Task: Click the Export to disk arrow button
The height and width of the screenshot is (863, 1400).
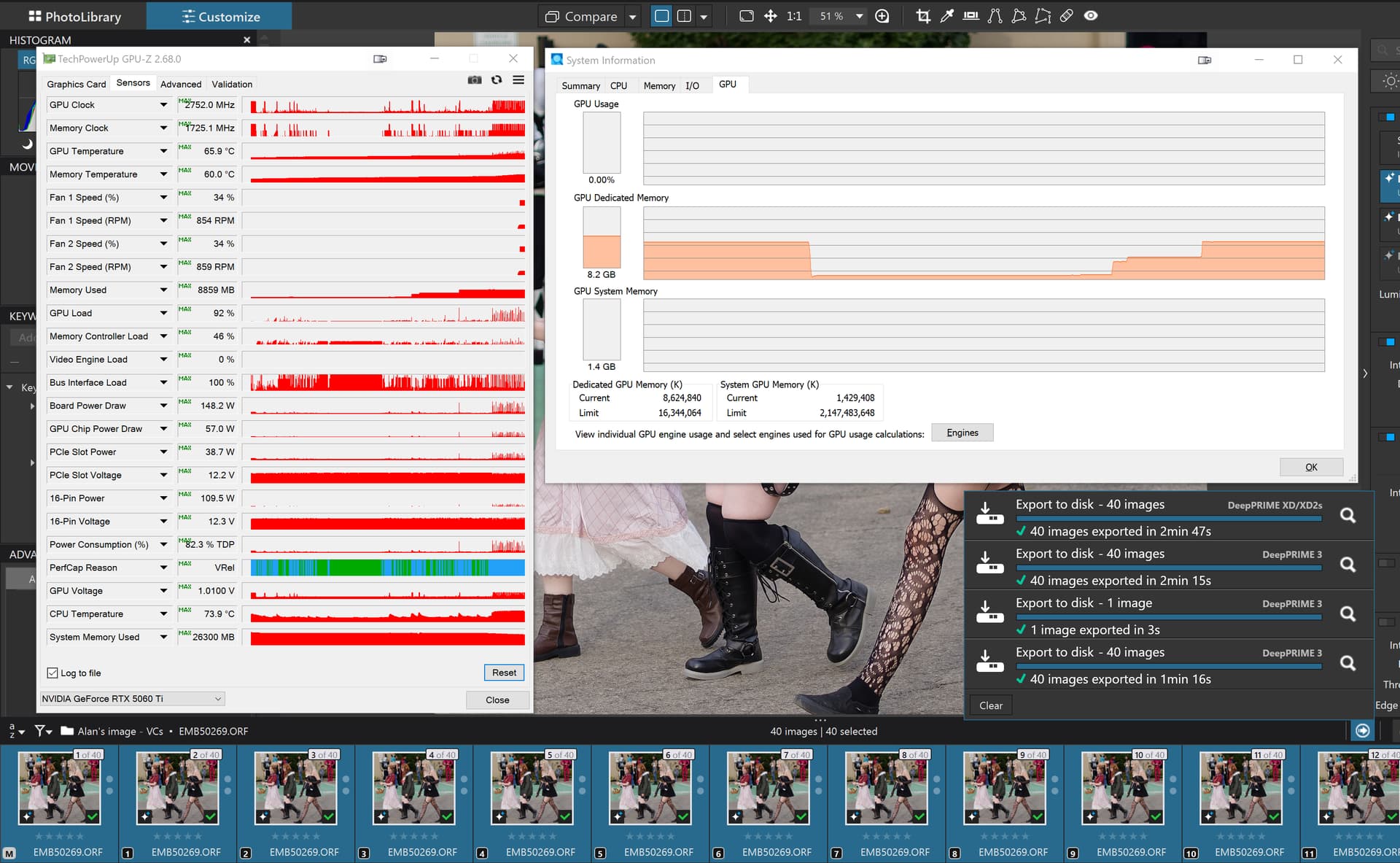Action: click(x=1362, y=730)
